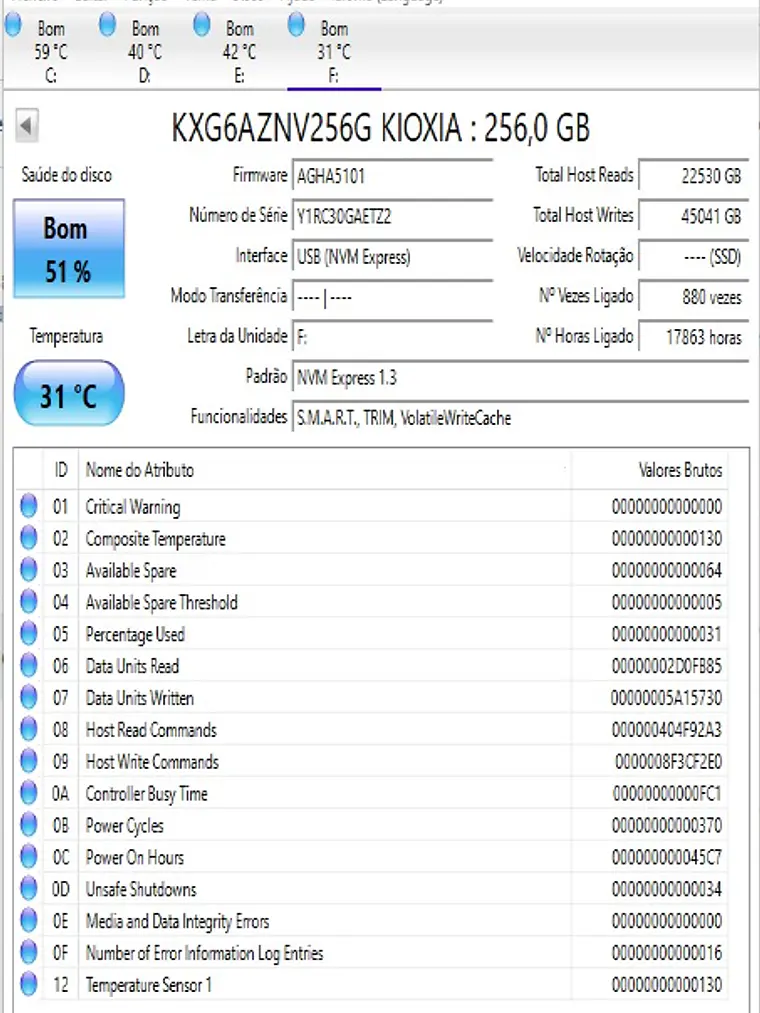Screen dimensions: 760x1013
Task: Open the Bom 51 % health status button
Action: (69, 249)
